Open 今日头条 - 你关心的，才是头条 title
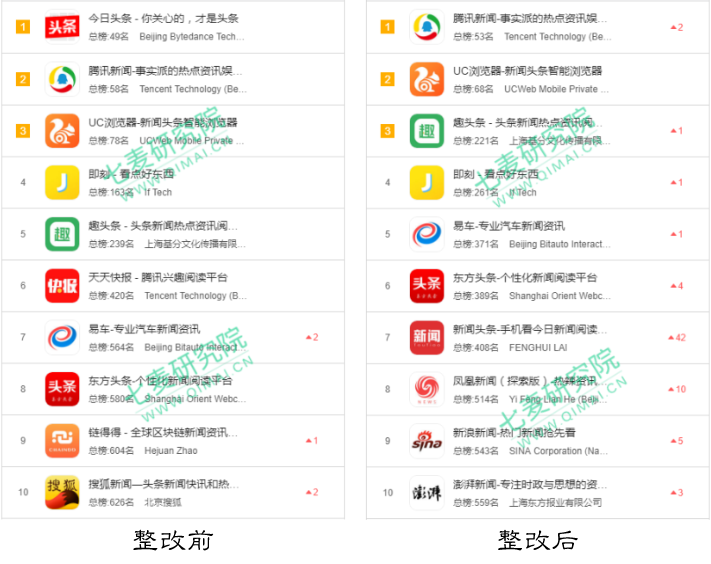Image resolution: width=711 pixels, height=564 pixels. pyautogui.click(x=164, y=19)
